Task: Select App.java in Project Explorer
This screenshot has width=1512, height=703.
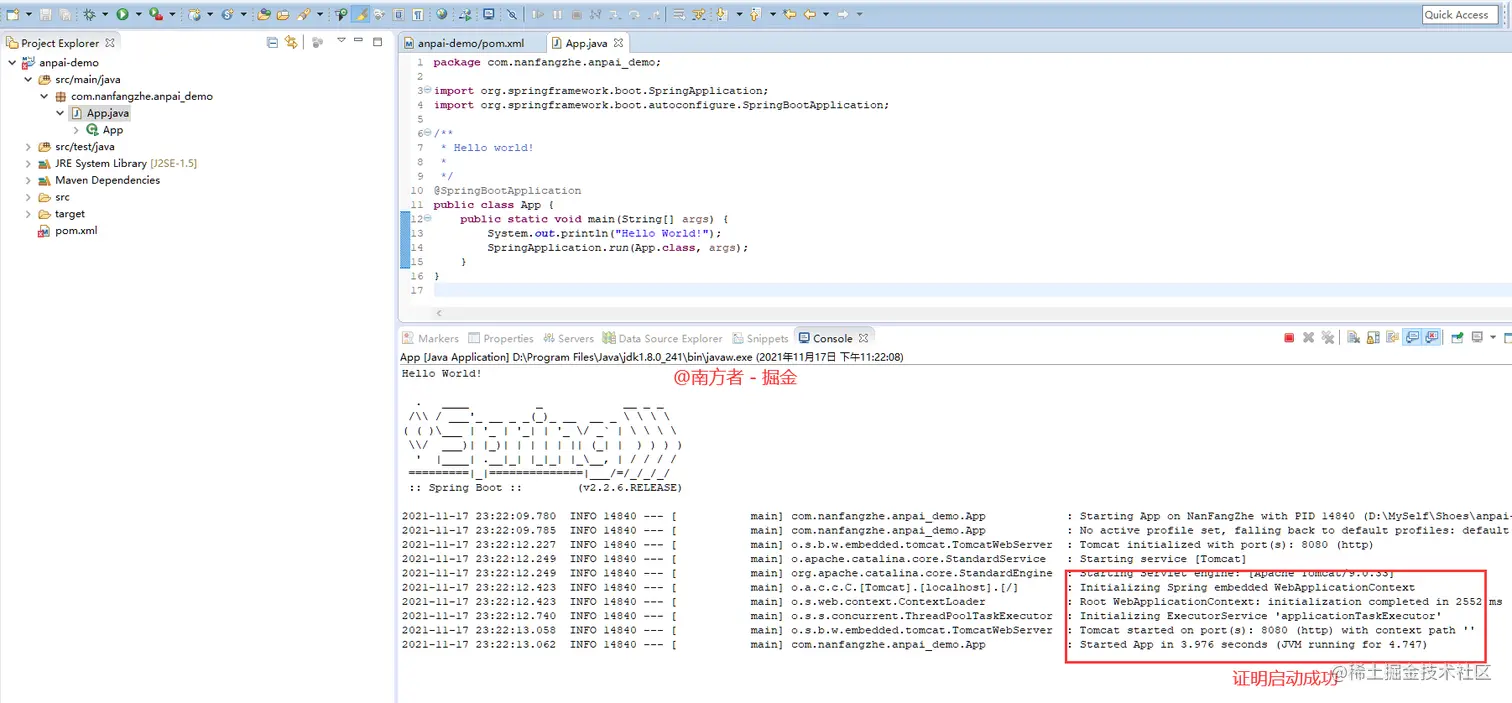Action: point(108,113)
